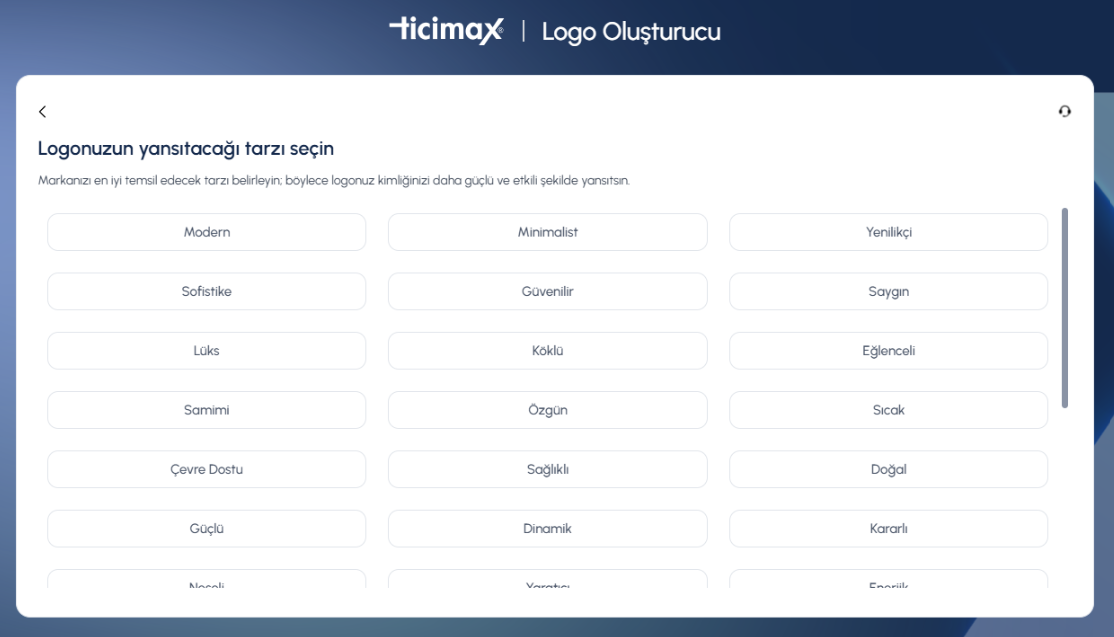This screenshot has height=637, width=1114.
Task: Pick the Güvenilir style button
Action: click(547, 292)
